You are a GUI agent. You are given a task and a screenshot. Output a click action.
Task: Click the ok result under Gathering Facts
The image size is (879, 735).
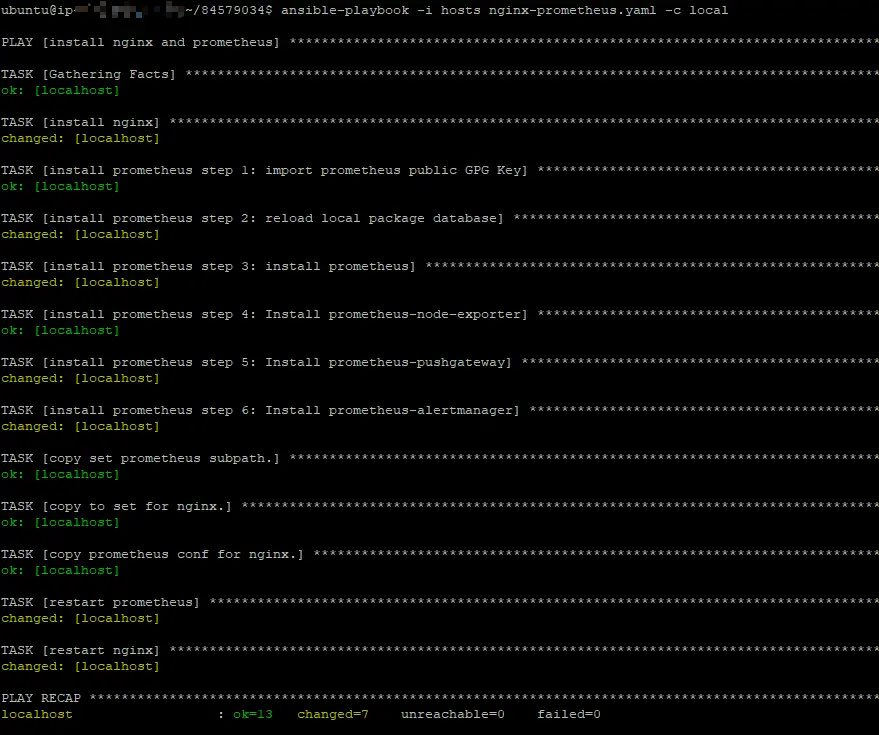pos(61,90)
